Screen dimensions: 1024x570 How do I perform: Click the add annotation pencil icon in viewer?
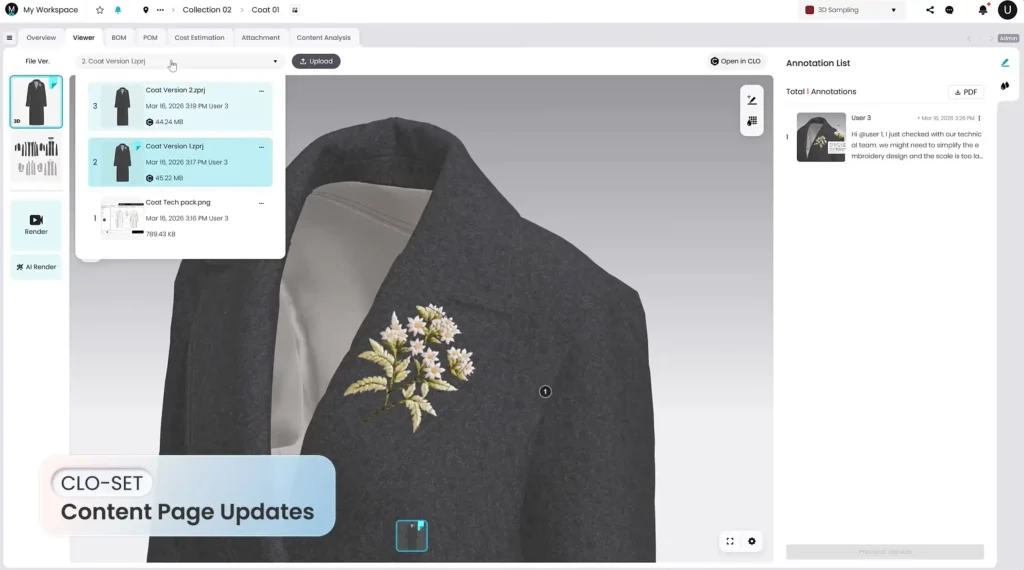(752, 100)
